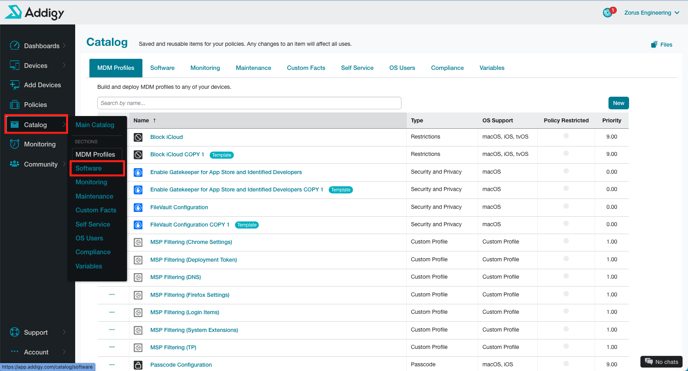The image size is (688, 371).
Task: Click the restrictions icon beside Block iCloud
Action: tap(138, 137)
